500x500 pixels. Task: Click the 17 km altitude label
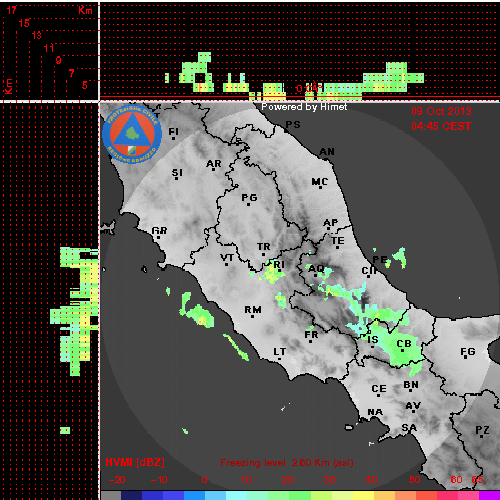12,10
